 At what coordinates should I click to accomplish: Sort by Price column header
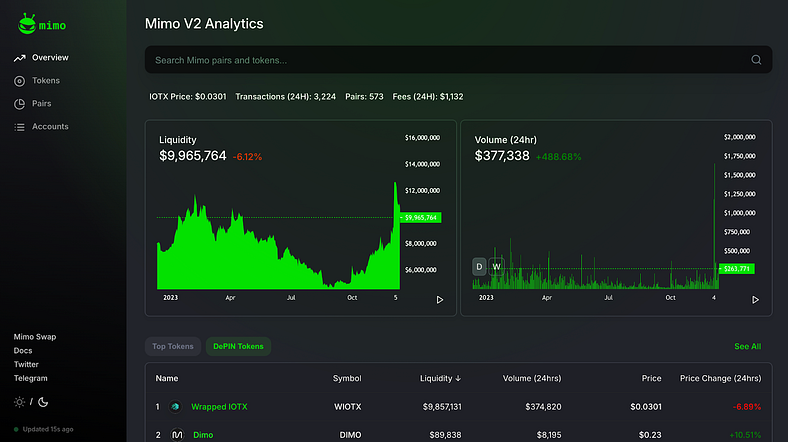[651, 378]
